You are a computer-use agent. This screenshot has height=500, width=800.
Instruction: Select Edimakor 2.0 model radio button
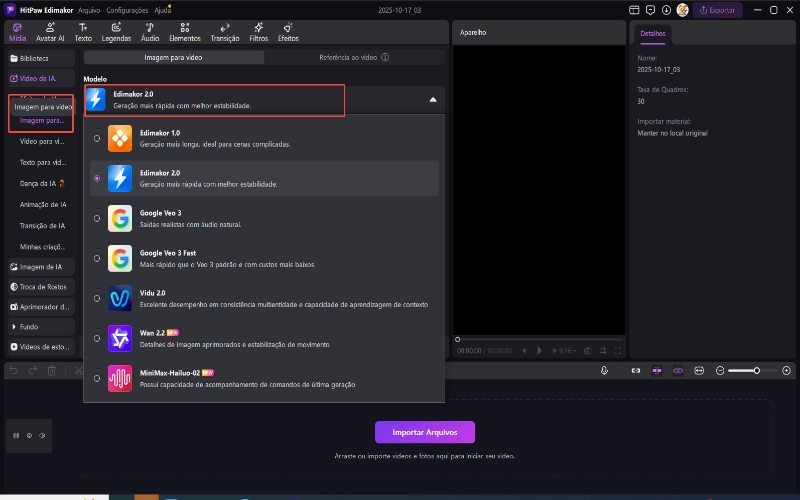click(97, 179)
